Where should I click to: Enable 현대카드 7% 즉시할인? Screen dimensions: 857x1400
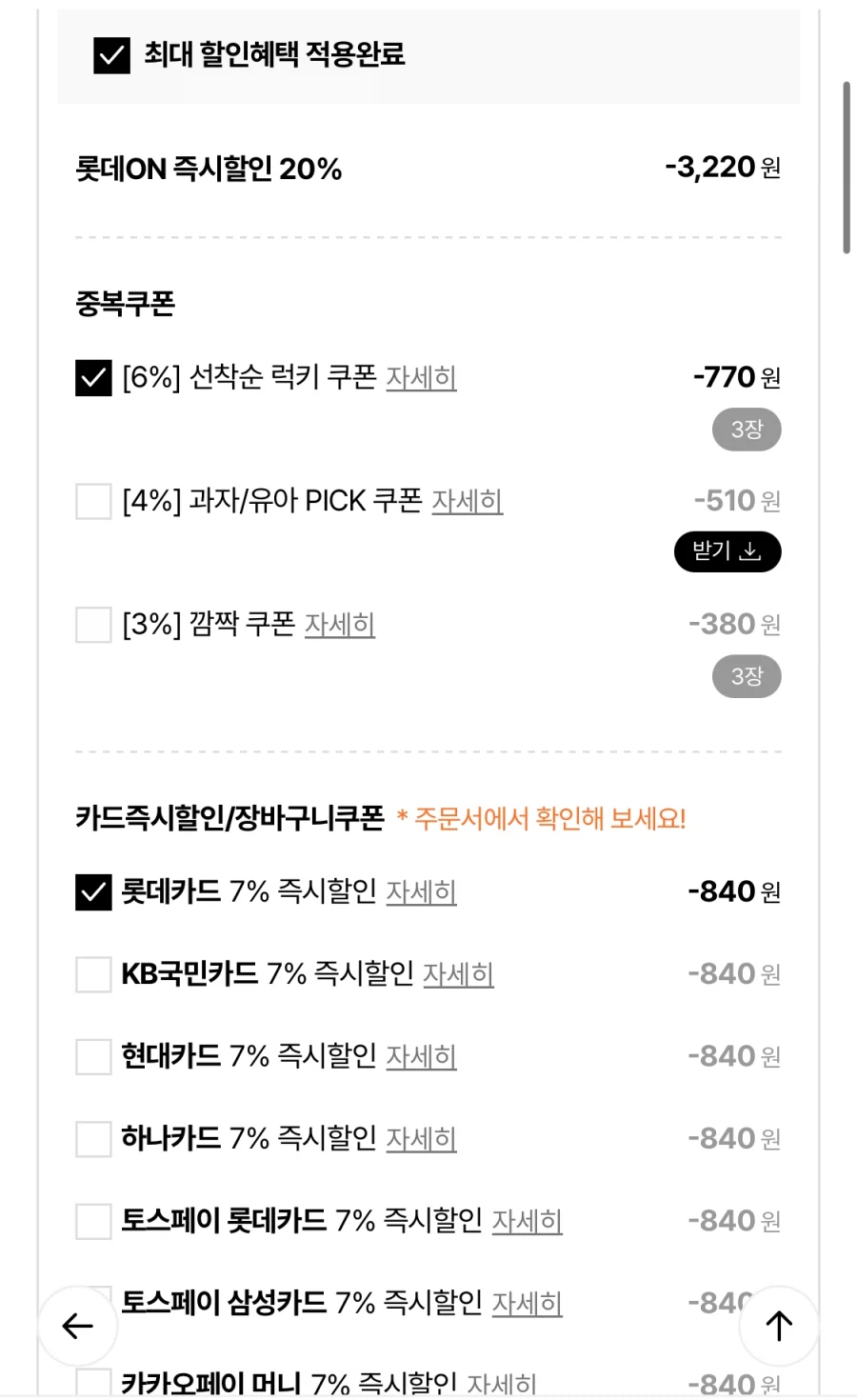point(92,1055)
